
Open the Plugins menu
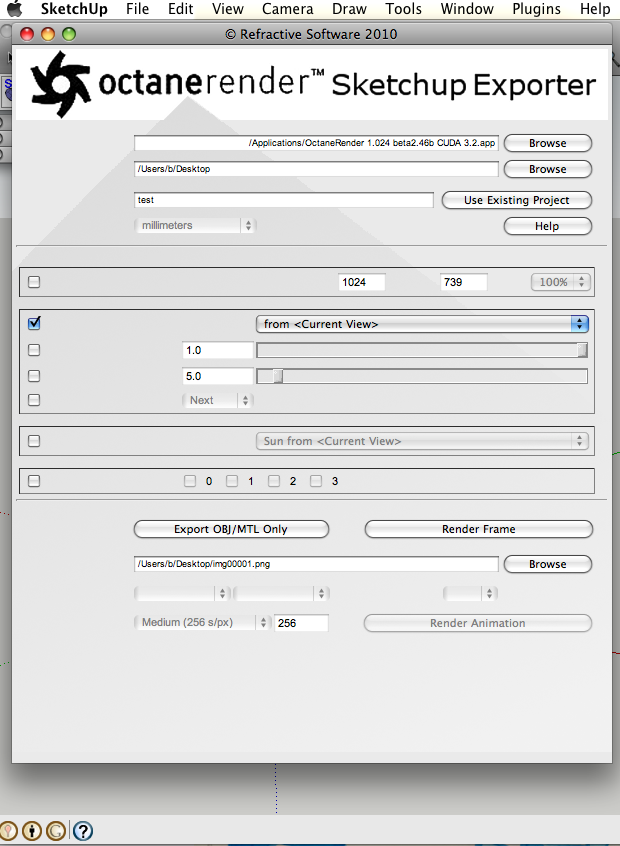point(536,9)
